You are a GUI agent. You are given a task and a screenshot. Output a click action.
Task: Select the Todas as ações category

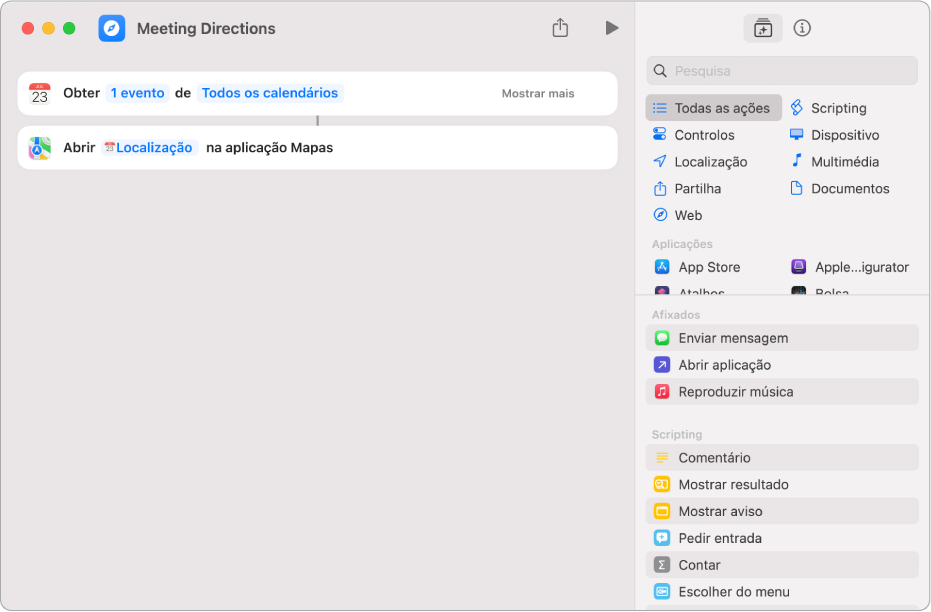click(x=713, y=108)
